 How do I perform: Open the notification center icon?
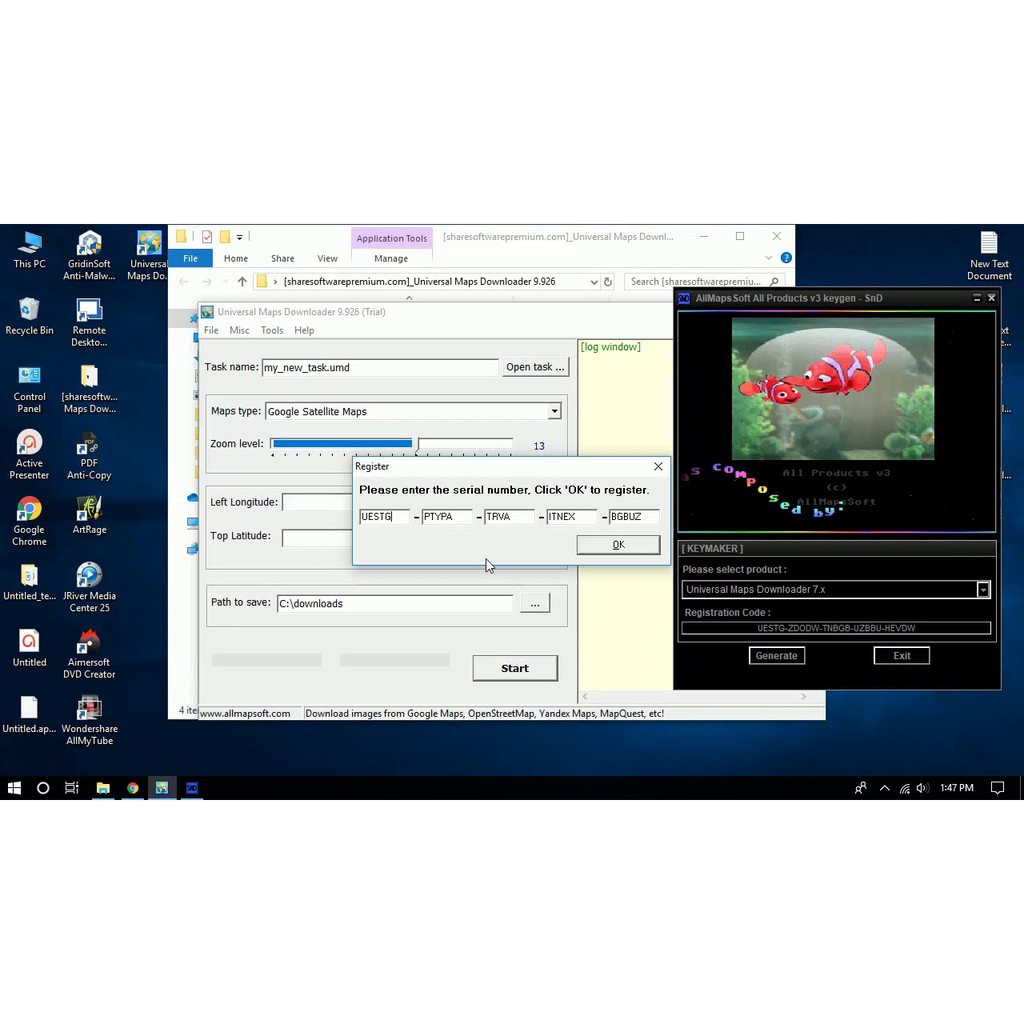pos(997,788)
